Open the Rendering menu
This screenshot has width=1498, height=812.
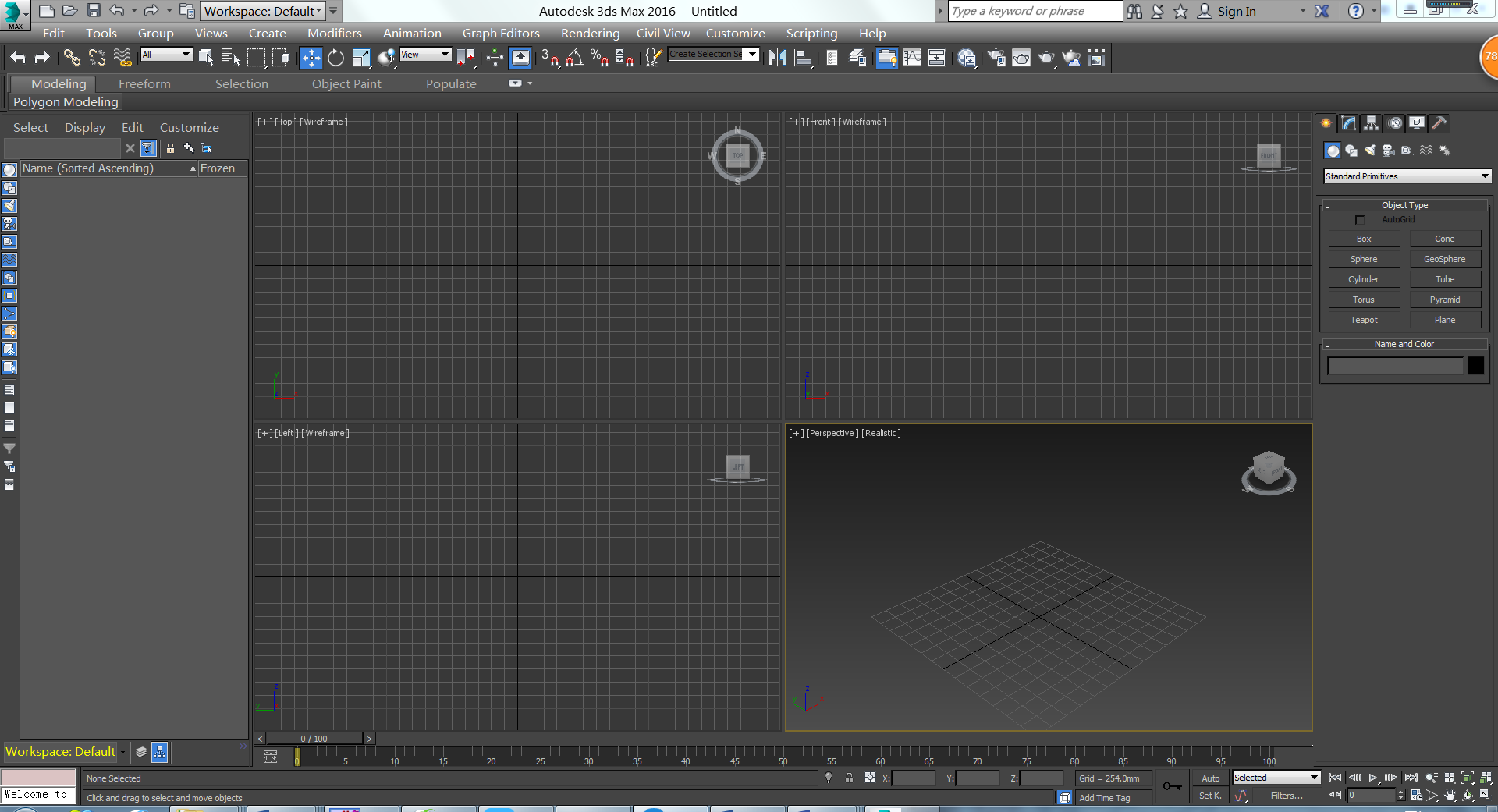(x=590, y=34)
